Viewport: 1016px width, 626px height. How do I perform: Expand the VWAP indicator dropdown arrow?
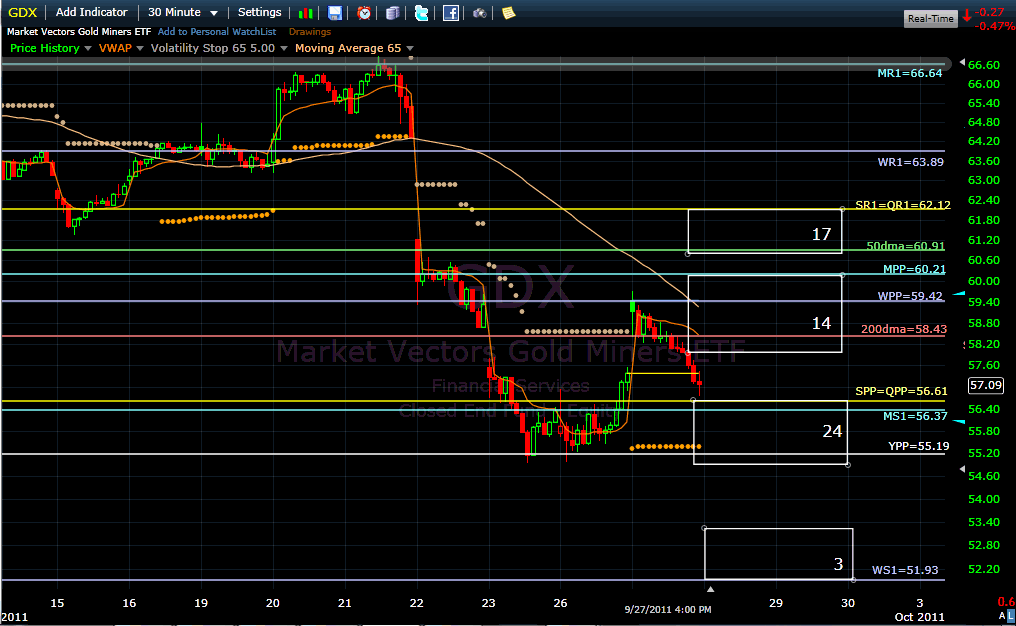(139, 49)
